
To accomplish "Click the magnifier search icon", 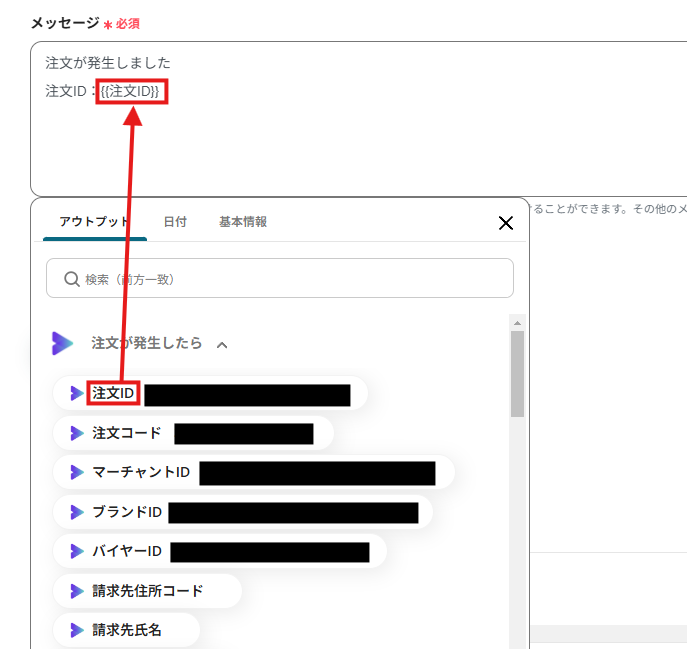I will pos(71,279).
